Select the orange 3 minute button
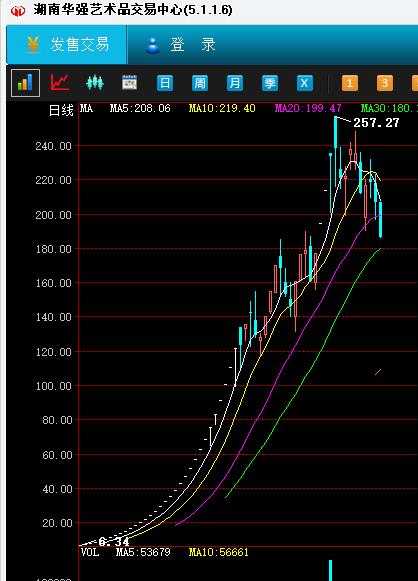This screenshot has height=581, width=418. pyautogui.click(x=385, y=83)
